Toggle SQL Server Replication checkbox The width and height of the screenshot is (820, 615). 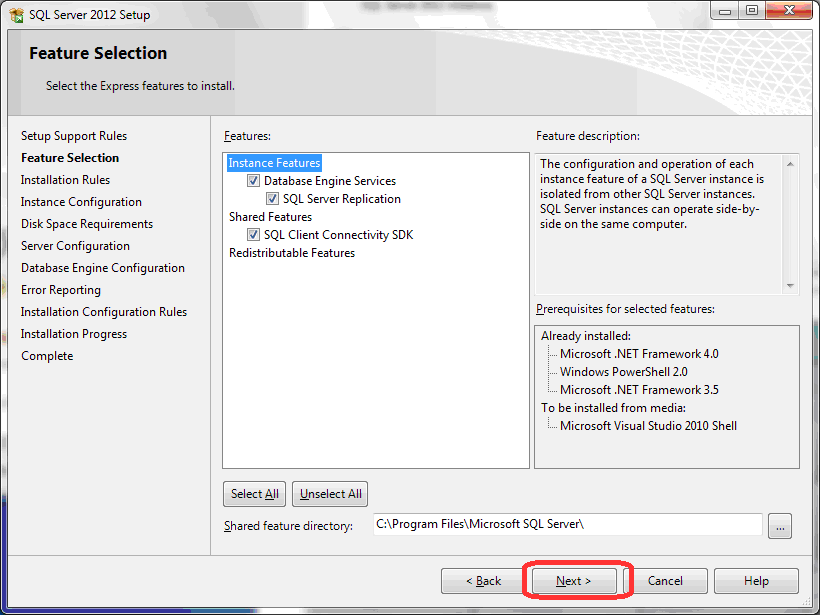click(x=273, y=199)
